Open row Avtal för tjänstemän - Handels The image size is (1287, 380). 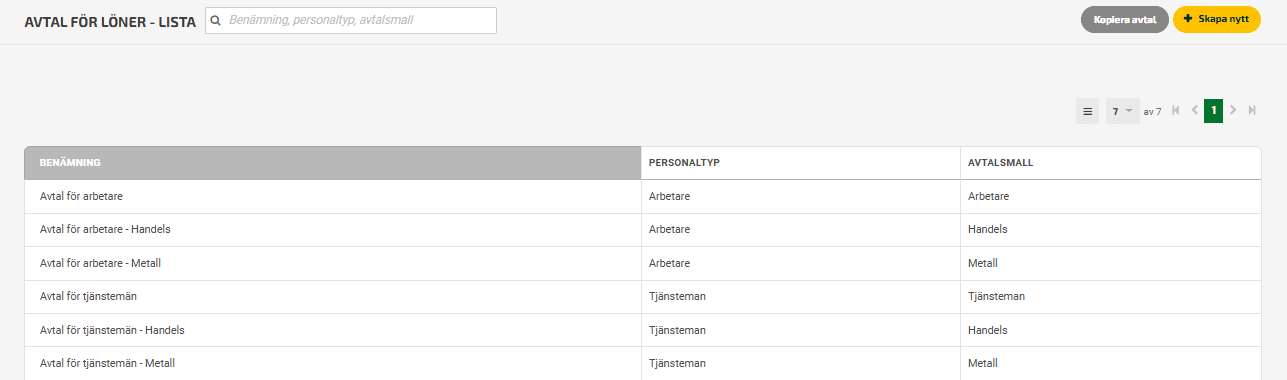[643, 330]
